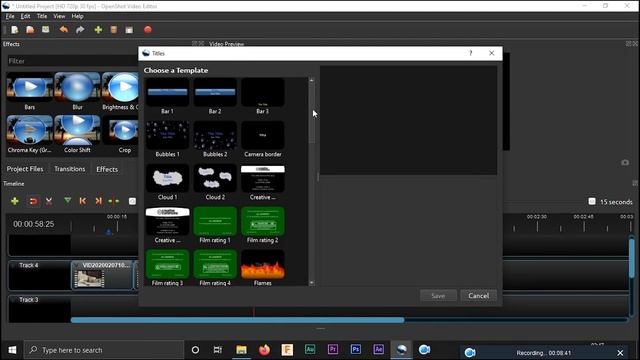The width and height of the screenshot is (640, 360).
Task: Select the Film rating 3 template
Action: [167, 268]
